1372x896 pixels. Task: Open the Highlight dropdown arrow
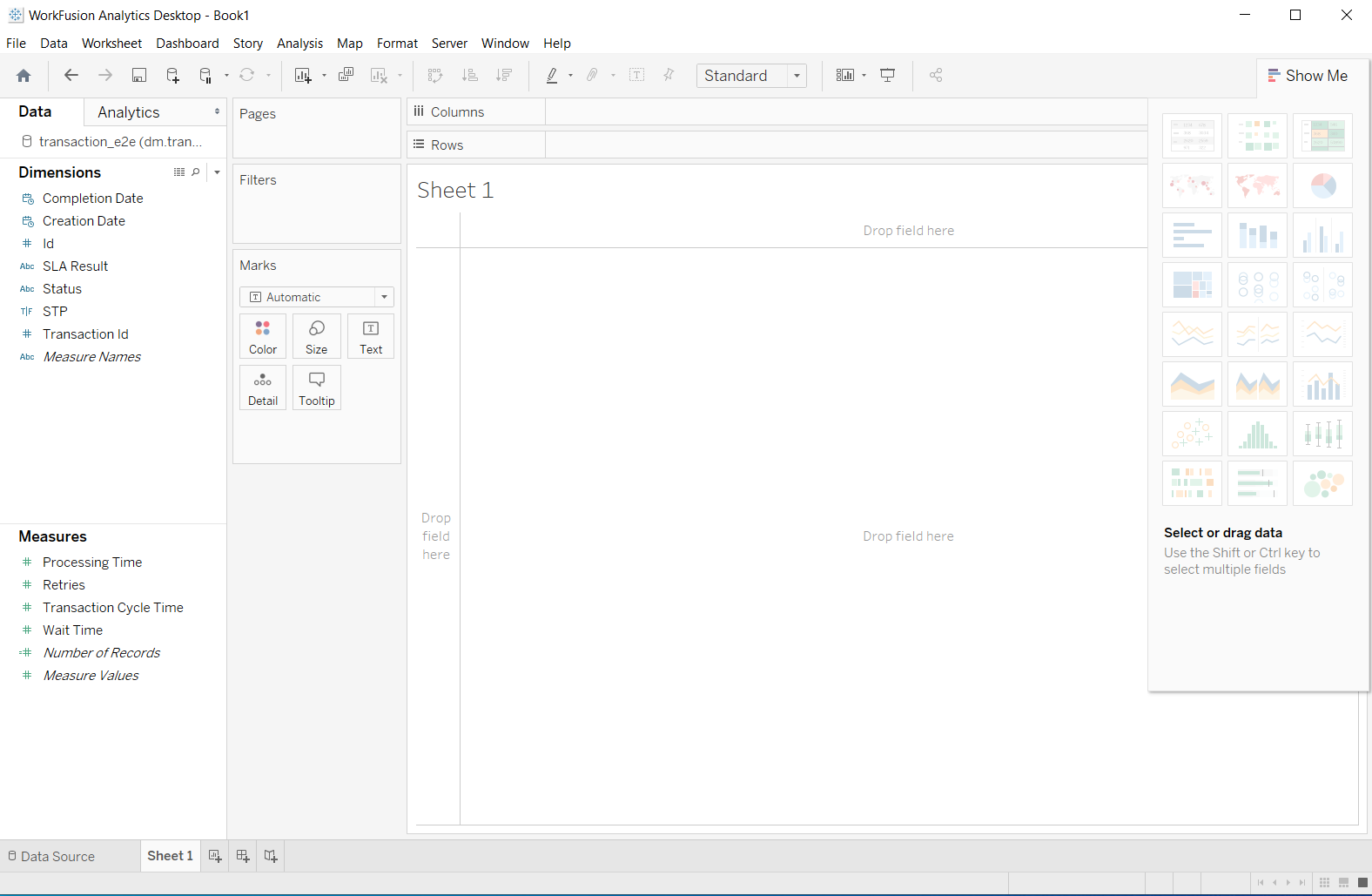point(571,76)
